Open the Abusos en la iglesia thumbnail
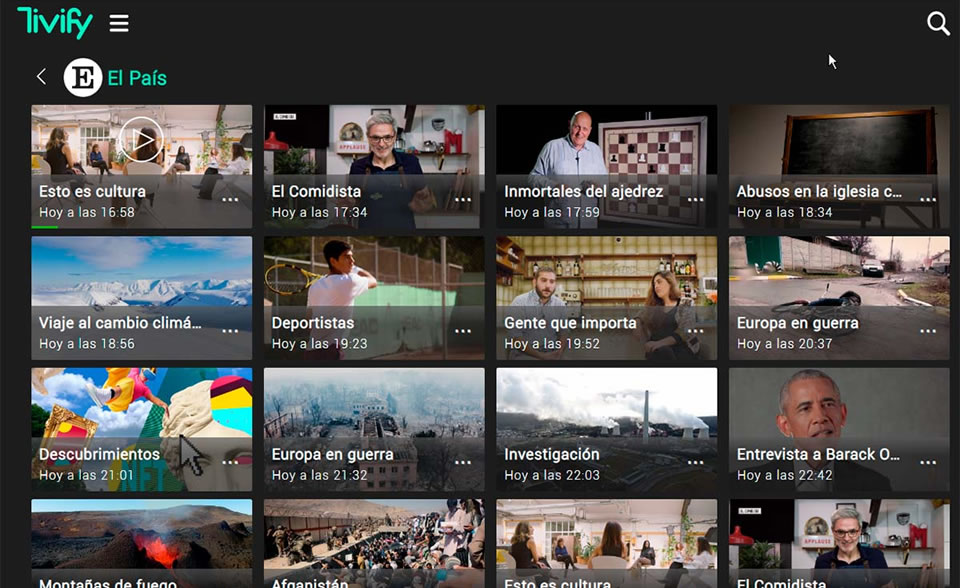960x588 pixels. pos(838,150)
